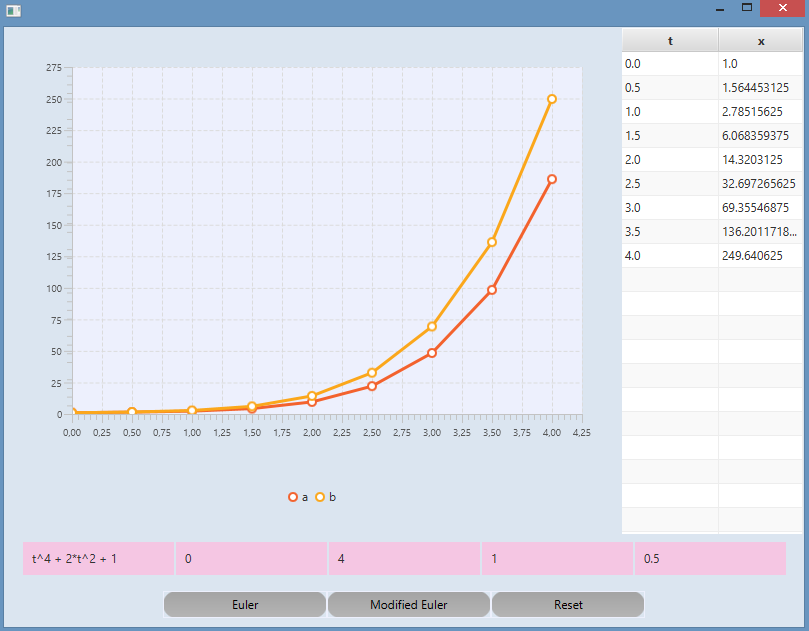809x631 pixels.
Task: Select table cell 14.3203125
Action: click(x=761, y=159)
